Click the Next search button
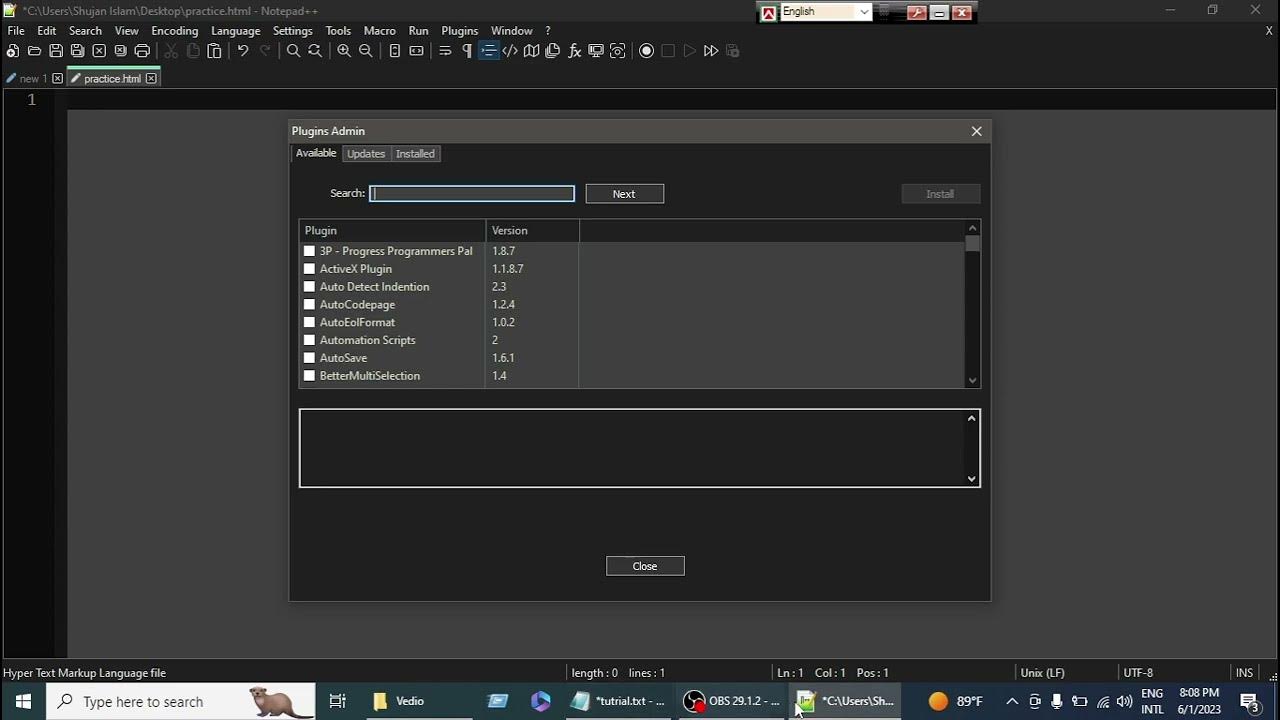Image resolution: width=1280 pixels, height=720 pixels. point(624,194)
